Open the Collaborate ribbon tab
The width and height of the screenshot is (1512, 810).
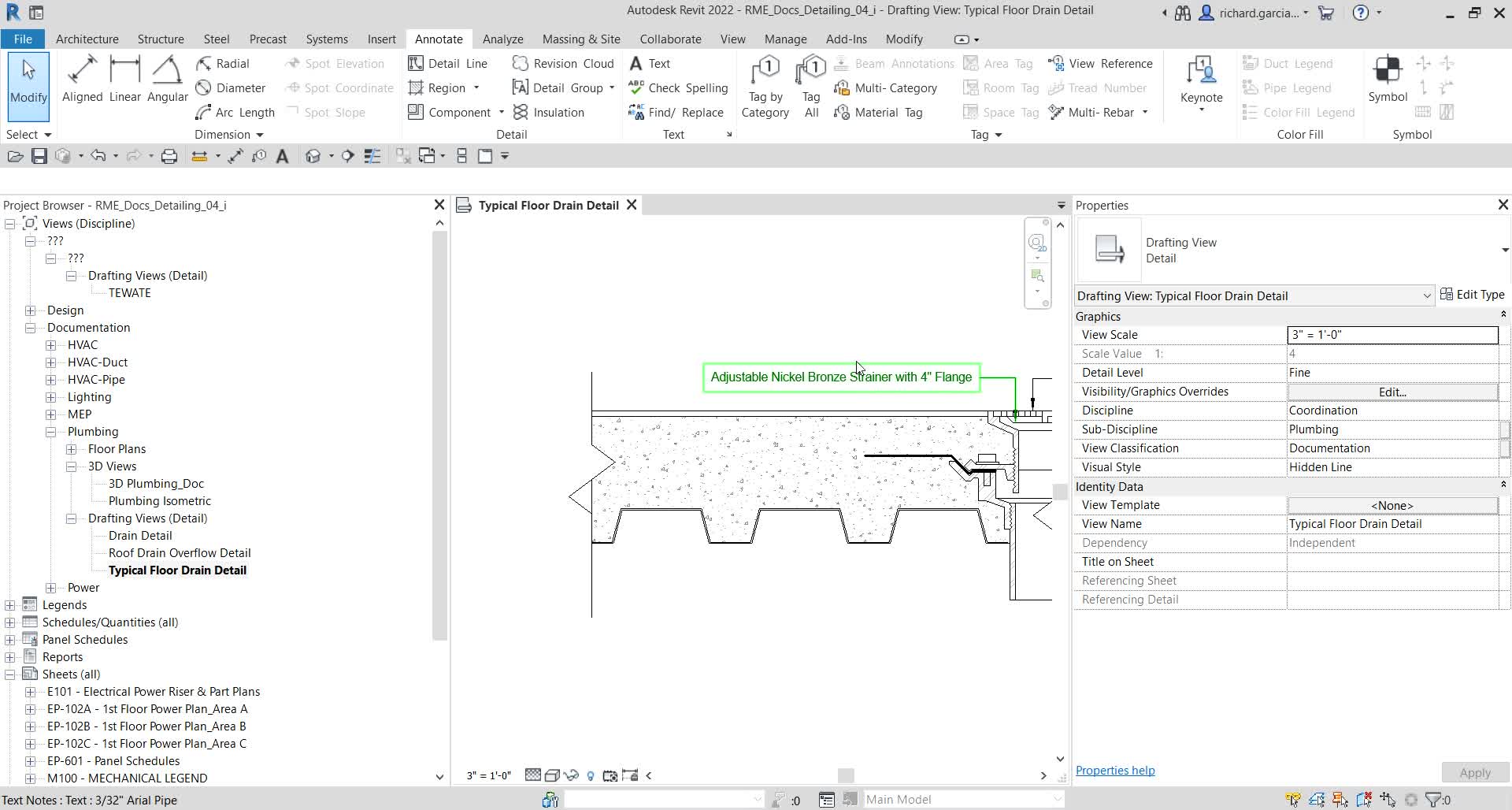[x=669, y=39]
